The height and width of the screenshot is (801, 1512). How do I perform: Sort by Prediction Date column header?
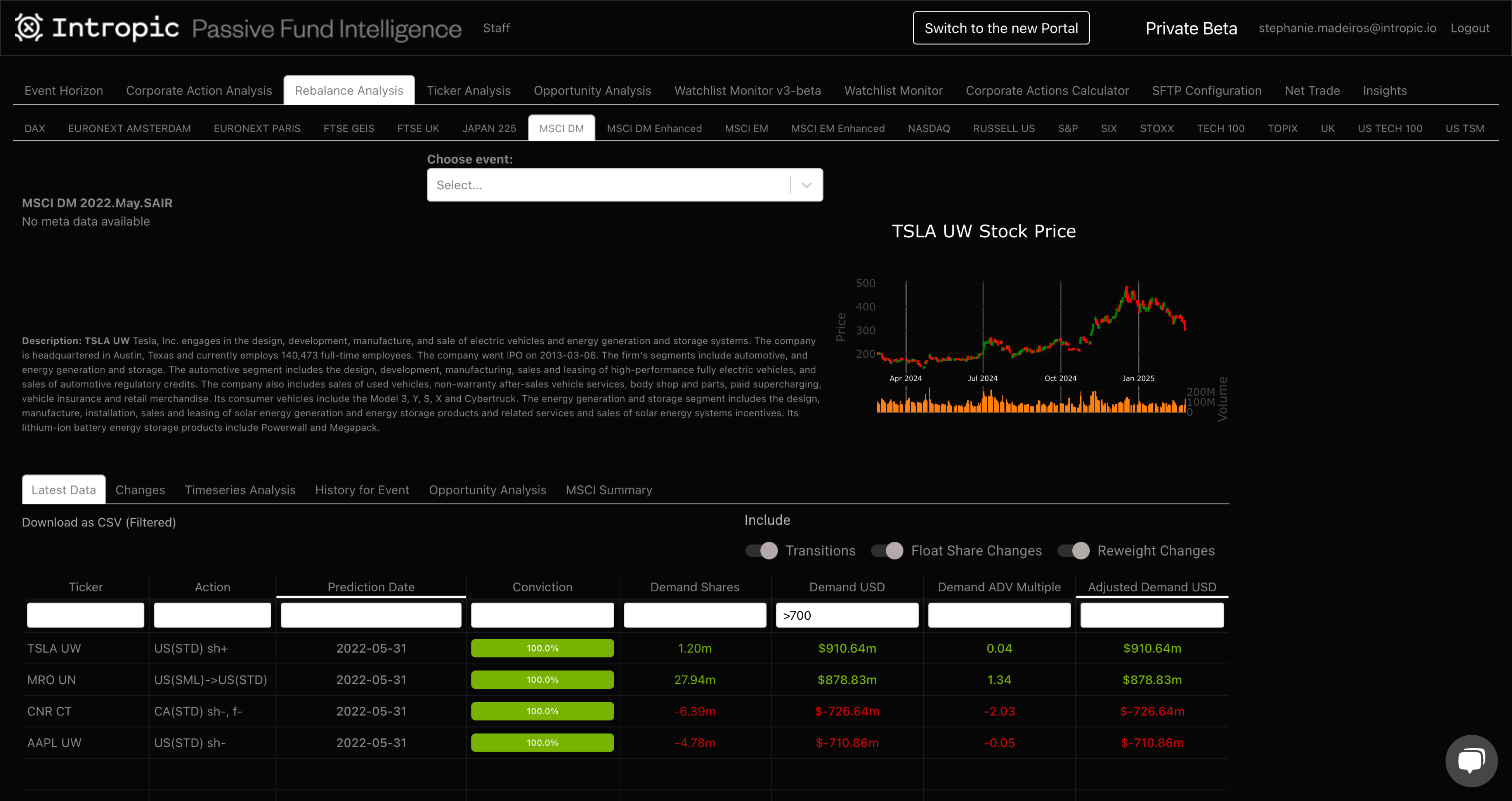tap(371, 587)
